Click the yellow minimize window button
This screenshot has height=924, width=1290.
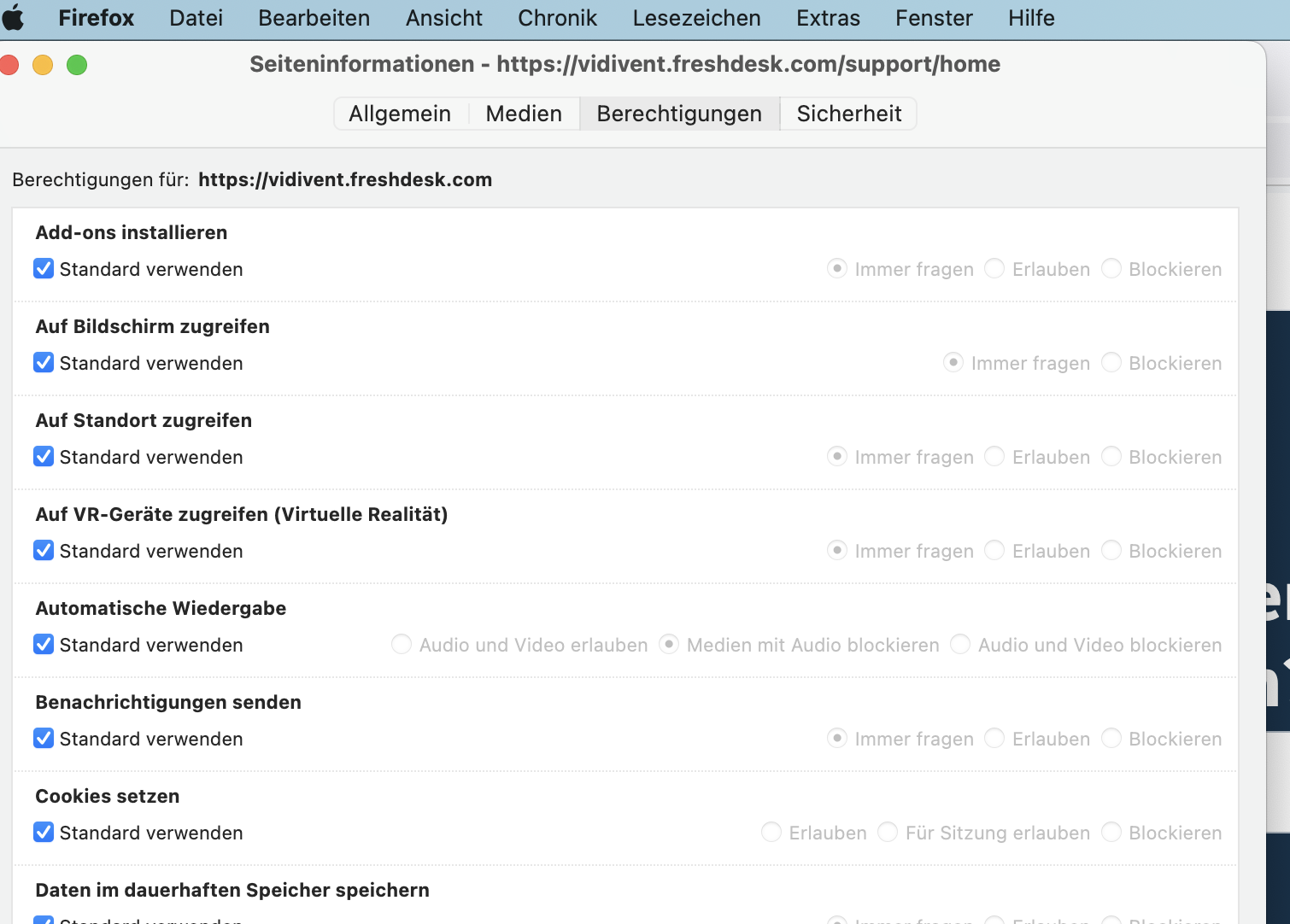coord(43,65)
